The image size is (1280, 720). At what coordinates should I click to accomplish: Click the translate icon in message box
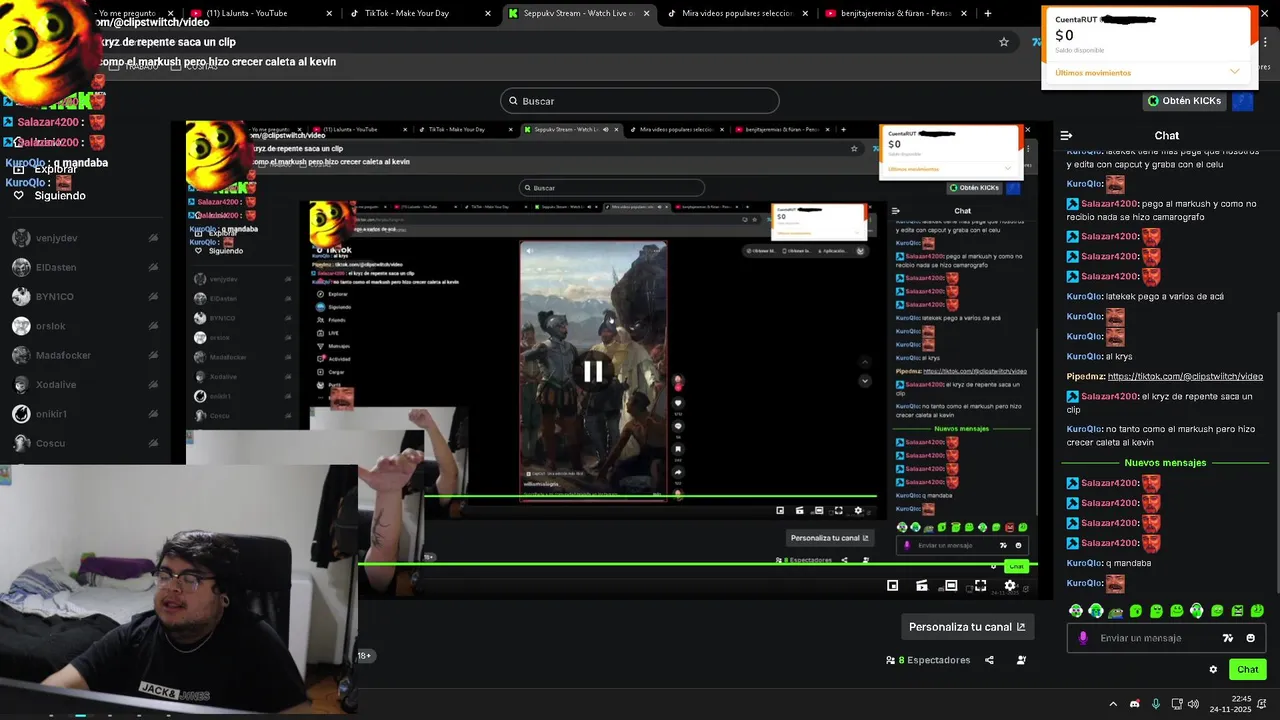tap(1228, 638)
